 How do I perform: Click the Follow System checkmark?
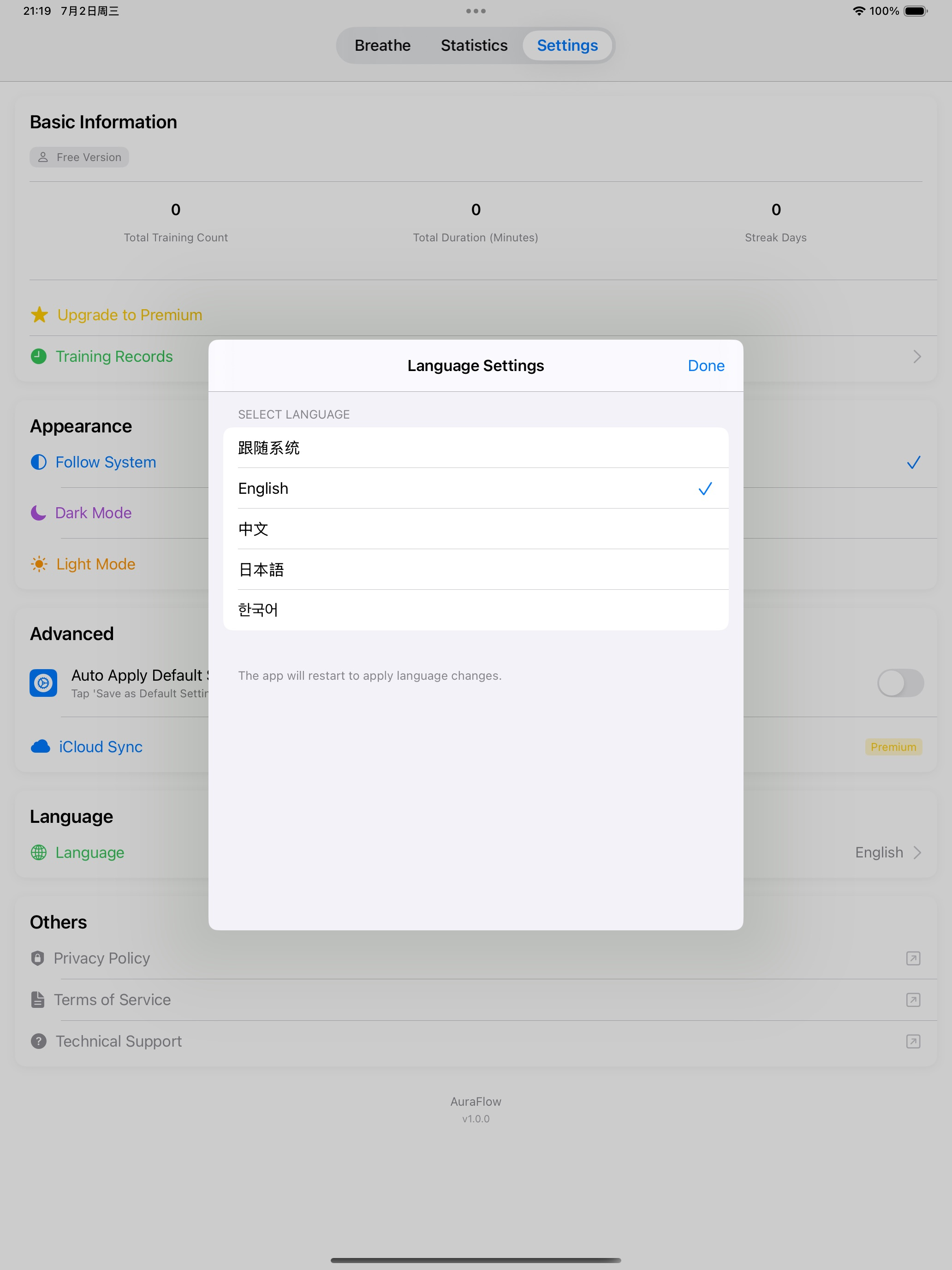[914, 462]
